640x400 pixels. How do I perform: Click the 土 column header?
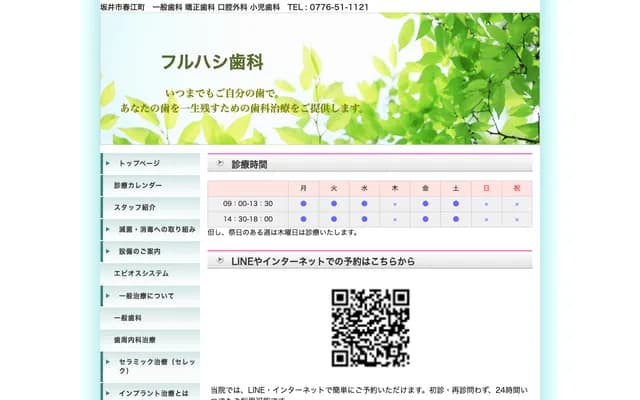click(456, 188)
